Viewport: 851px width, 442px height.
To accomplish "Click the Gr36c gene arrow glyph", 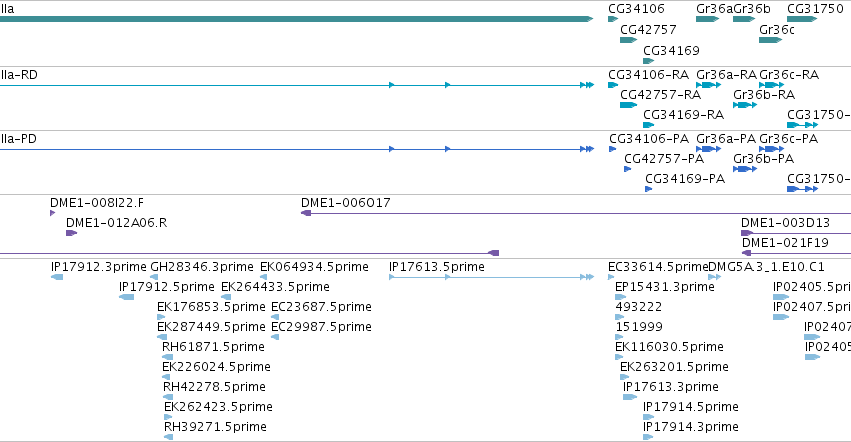I will (x=770, y=40).
